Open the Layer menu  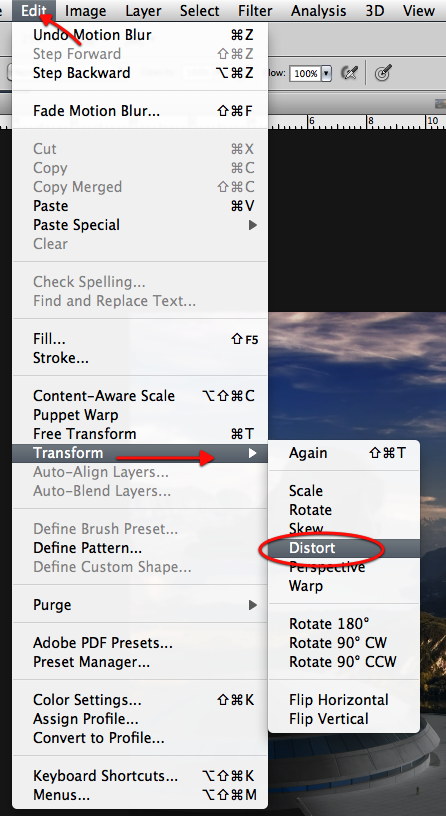click(143, 10)
